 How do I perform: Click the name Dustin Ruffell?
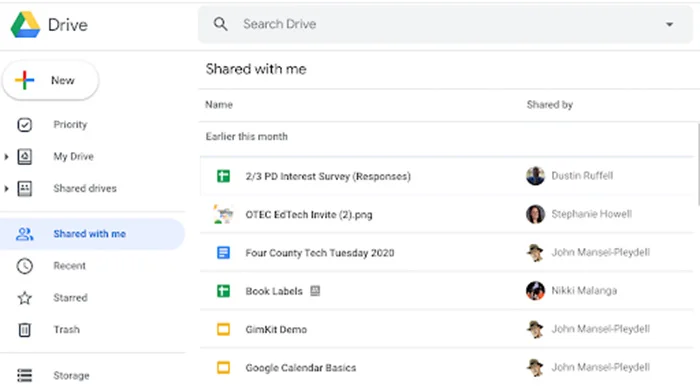click(x=582, y=175)
